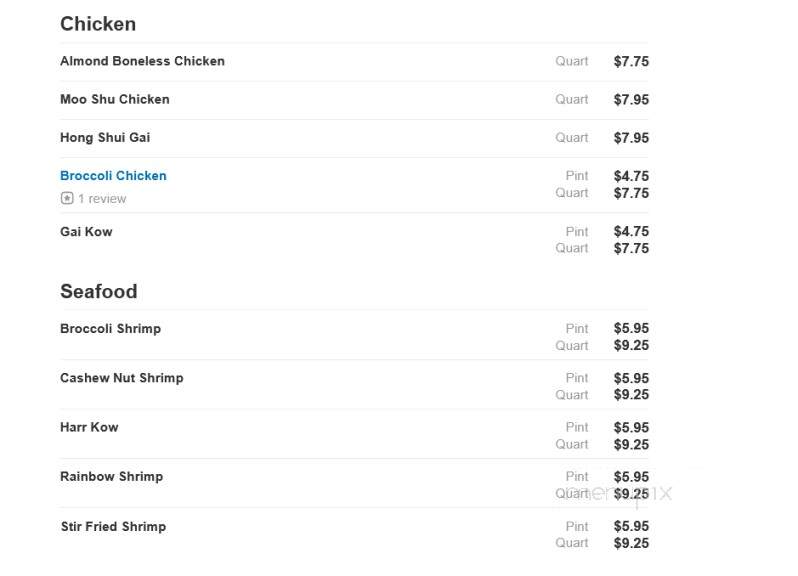Click the Chicken section heading

(x=98, y=24)
